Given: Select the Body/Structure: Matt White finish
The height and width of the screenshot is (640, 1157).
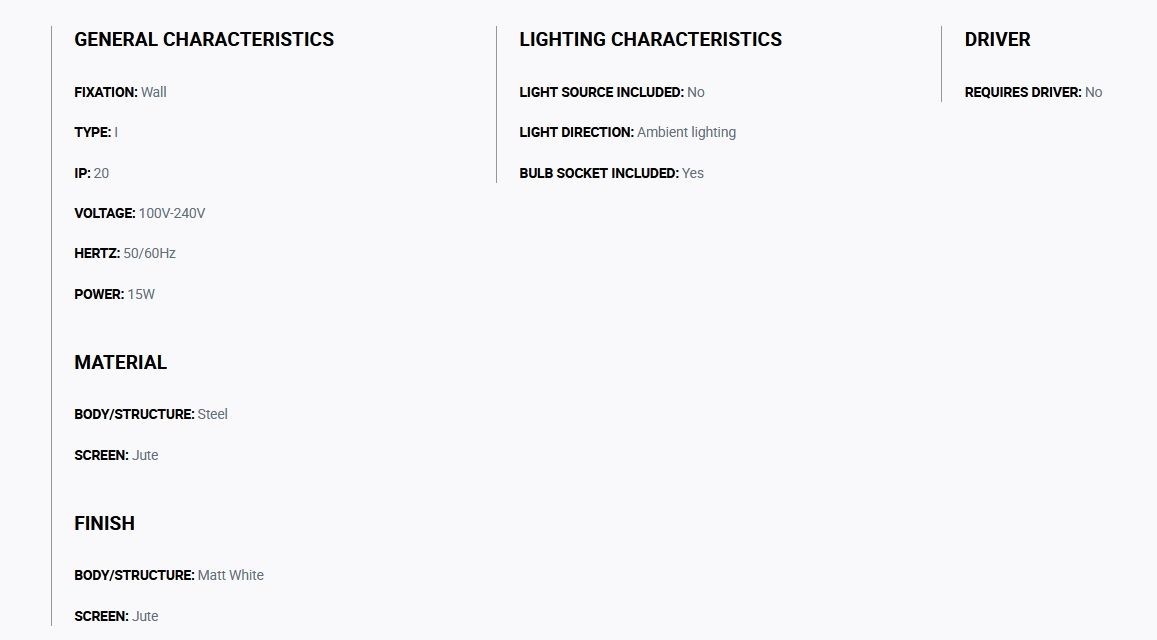Looking at the screenshot, I should click(169, 575).
